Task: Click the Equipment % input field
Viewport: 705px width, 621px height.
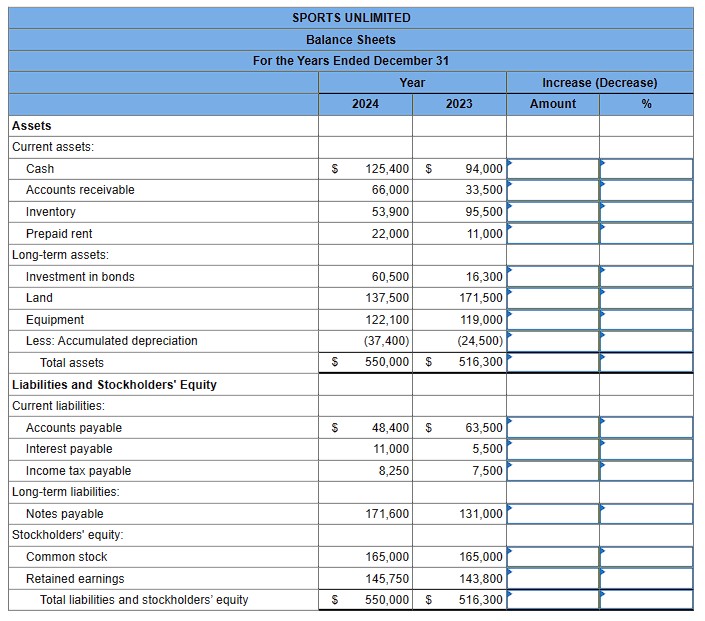Action: (x=647, y=320)
